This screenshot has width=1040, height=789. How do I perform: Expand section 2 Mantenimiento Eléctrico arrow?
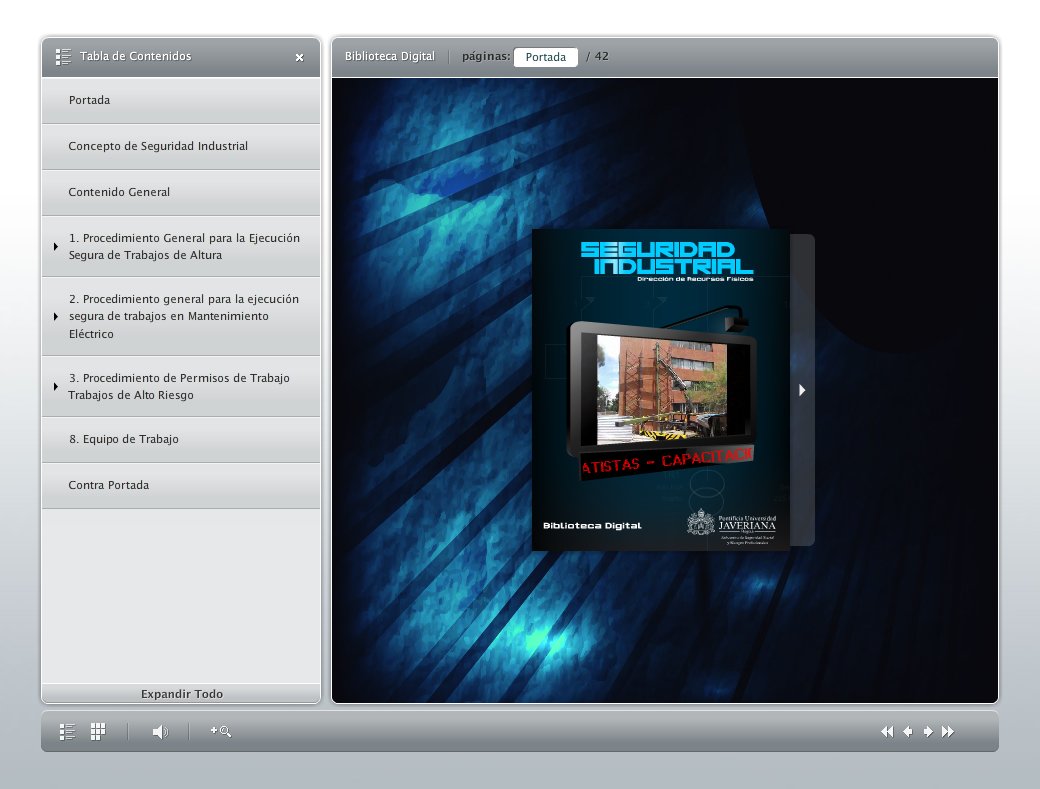click(x=56, y=317)
